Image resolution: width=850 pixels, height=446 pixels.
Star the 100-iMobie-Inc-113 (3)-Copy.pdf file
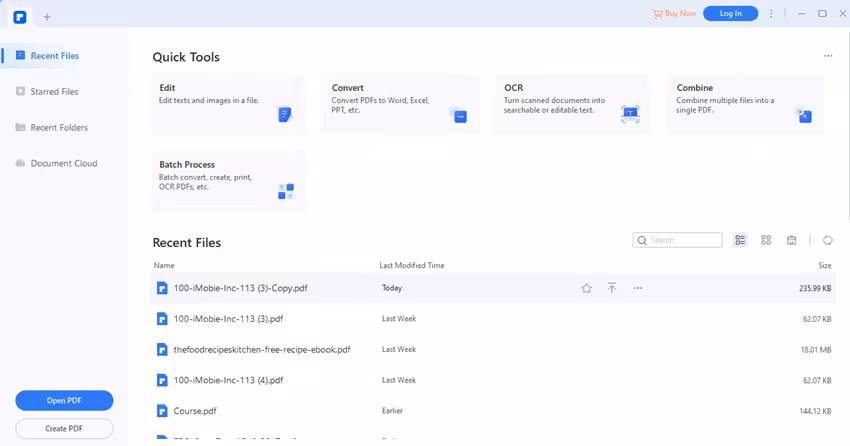point(587,288)
